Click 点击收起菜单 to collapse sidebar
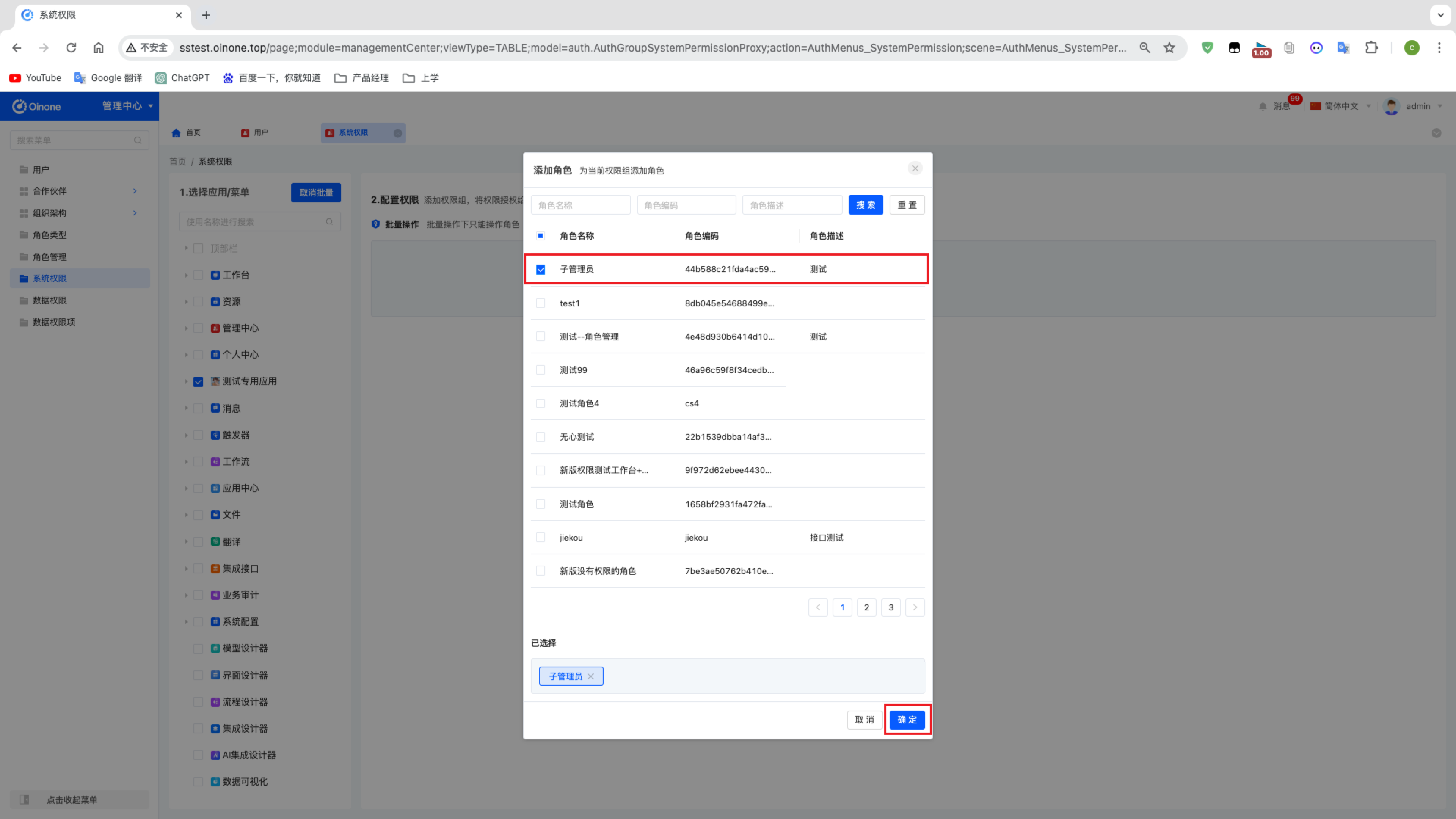The height and width of the screenshot is (819, 1456). [80, 800]
